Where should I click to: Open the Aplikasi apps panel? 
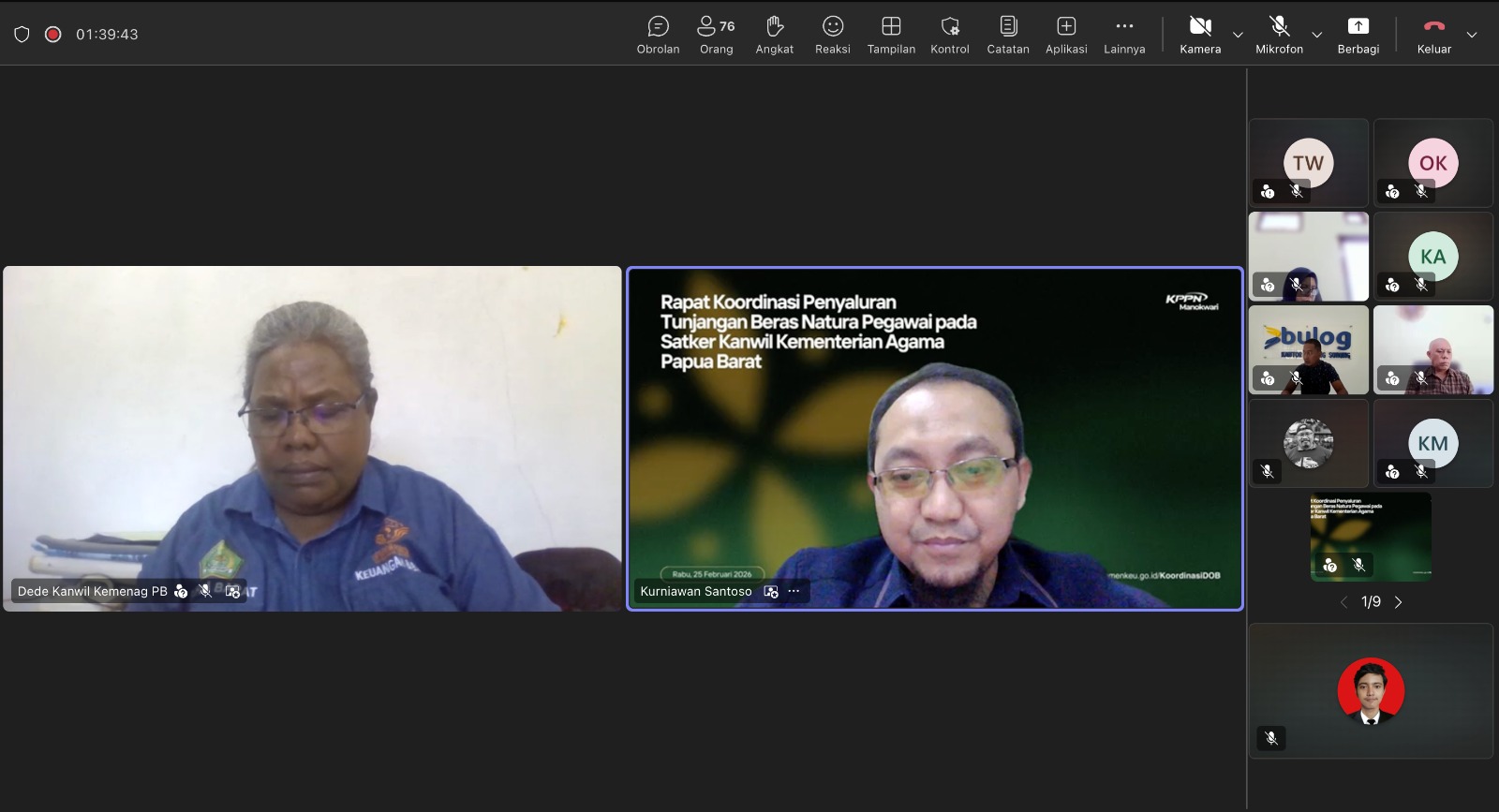tap(1066, 35)
